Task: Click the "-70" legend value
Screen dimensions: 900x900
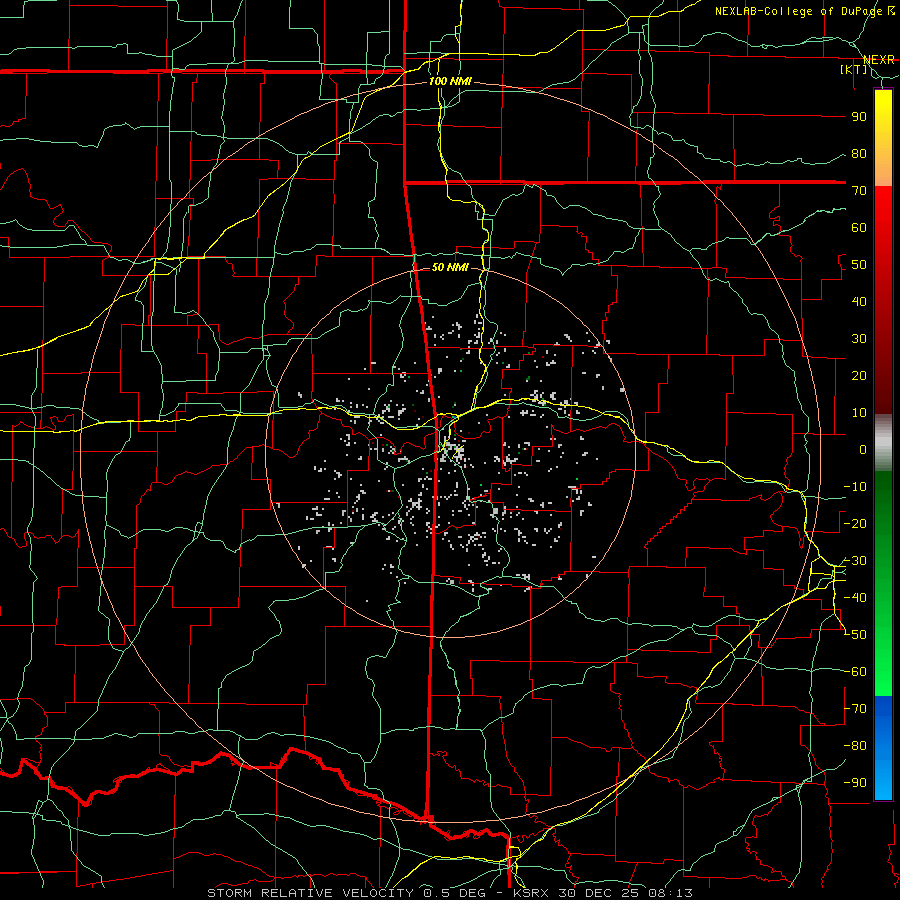Action: pos(855,709)
